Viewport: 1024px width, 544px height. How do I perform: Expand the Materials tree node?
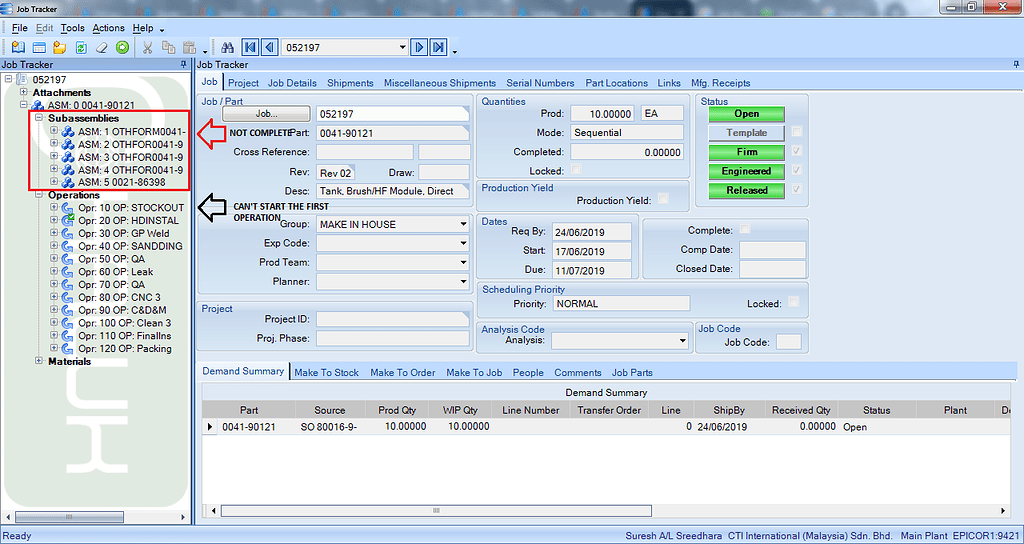[39, 361]
